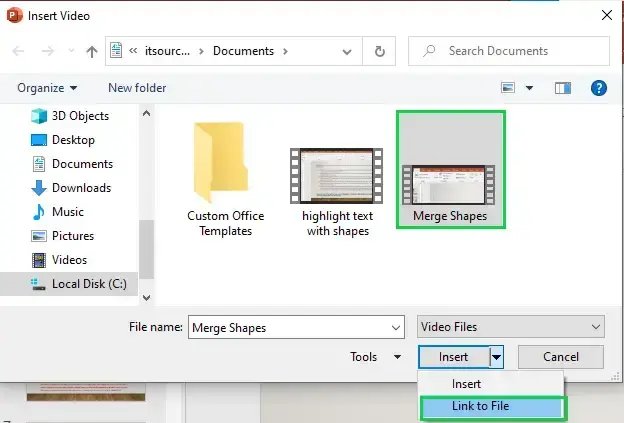Expand the chevron after Documents breadcrumb
The width and height of the screenshot is (624, 423).
coord(285,51)
